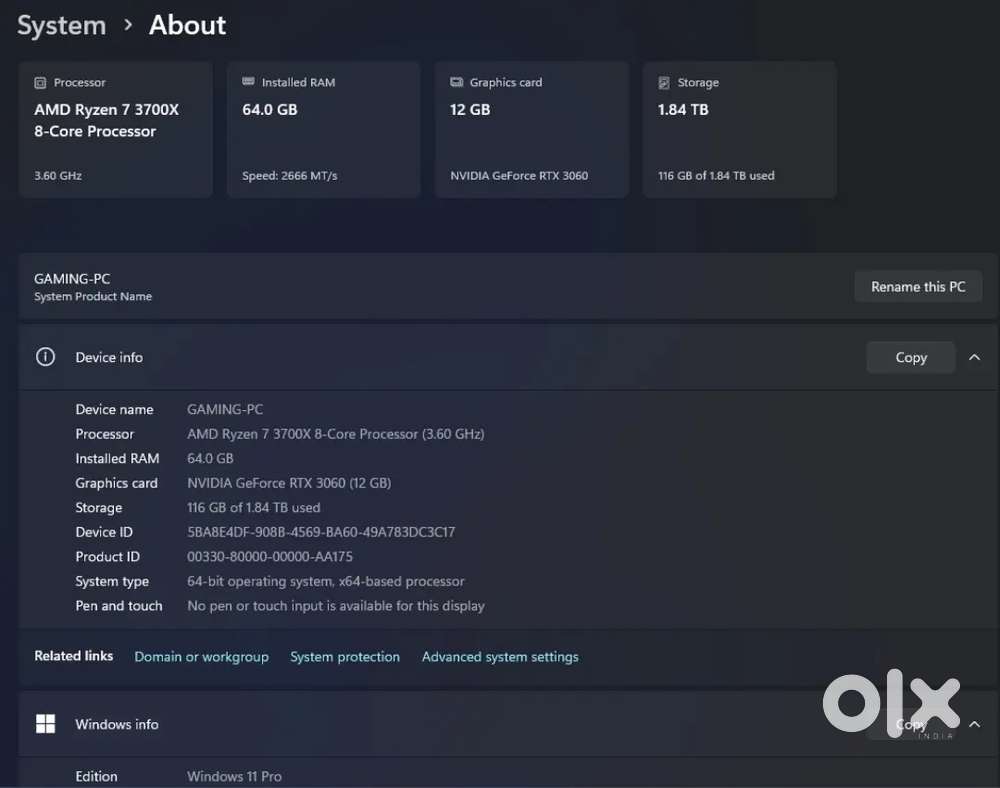Open Advanced system settings link
Viewport: 1000px width, 788px height.
(x=500, y=657)
